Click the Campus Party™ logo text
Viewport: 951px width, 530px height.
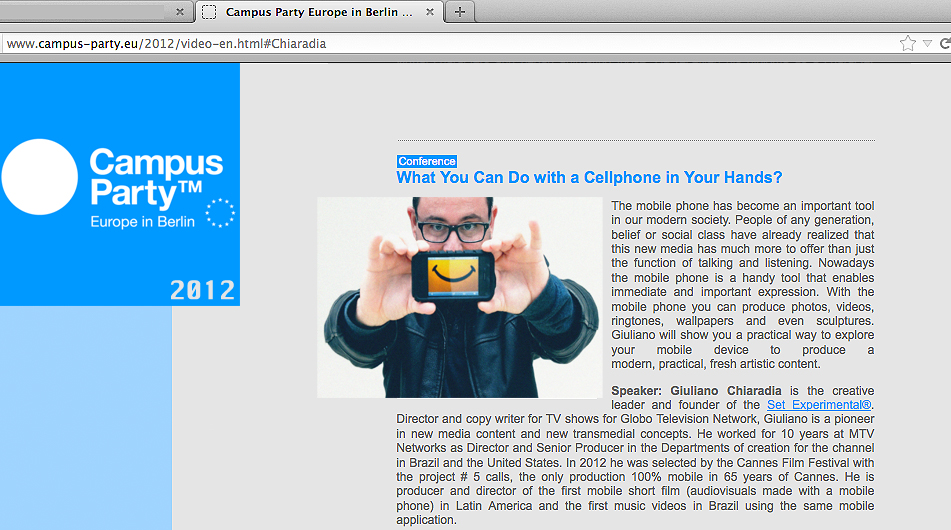(x=155, y=176)
